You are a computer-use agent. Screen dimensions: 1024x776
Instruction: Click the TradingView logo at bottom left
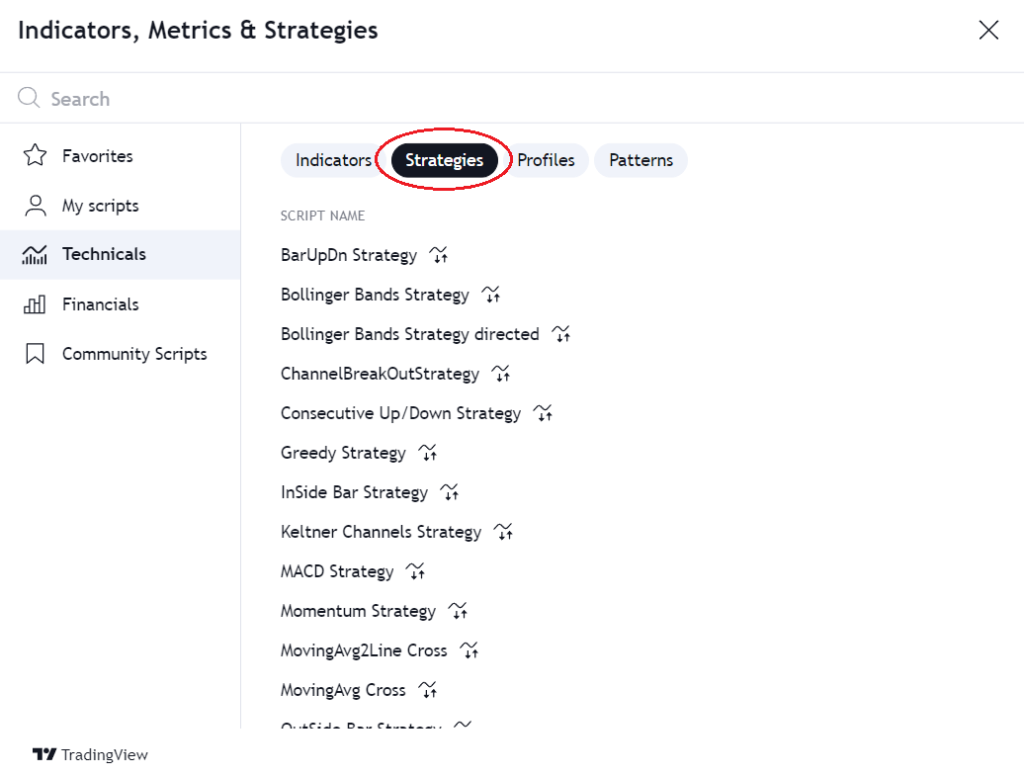pyautogui.click(x=90, y=755)
